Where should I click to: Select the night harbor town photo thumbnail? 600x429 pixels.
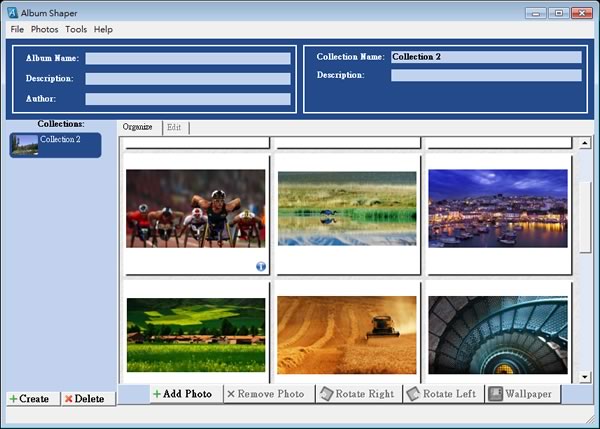[x=498, y=209]
